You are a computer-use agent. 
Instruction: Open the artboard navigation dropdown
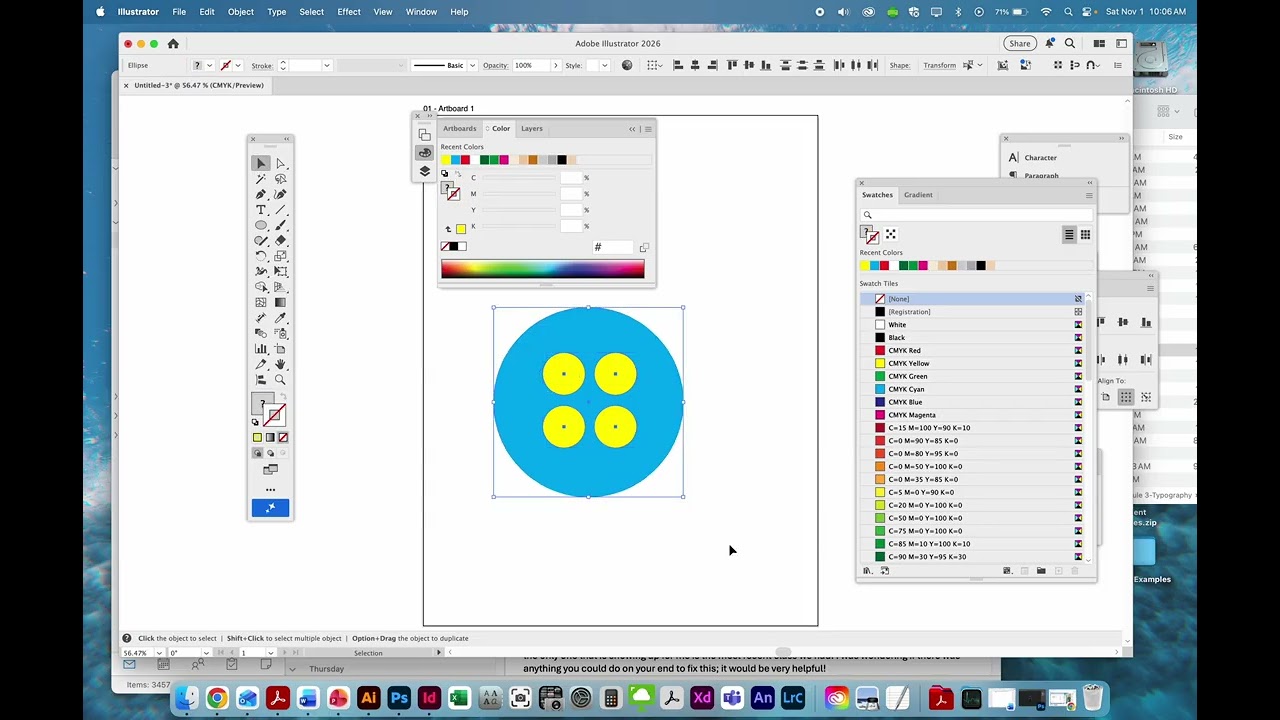270,653
